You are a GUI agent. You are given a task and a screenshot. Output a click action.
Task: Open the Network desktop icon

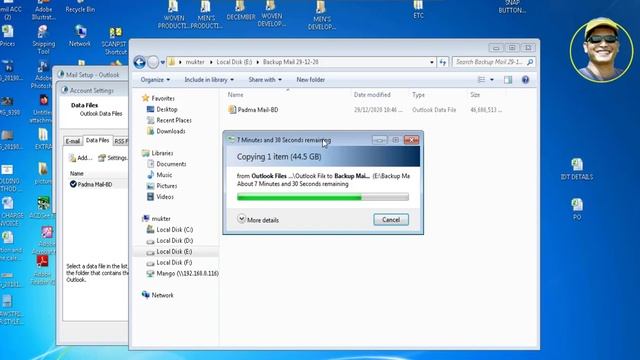click(x=80, y=37)
